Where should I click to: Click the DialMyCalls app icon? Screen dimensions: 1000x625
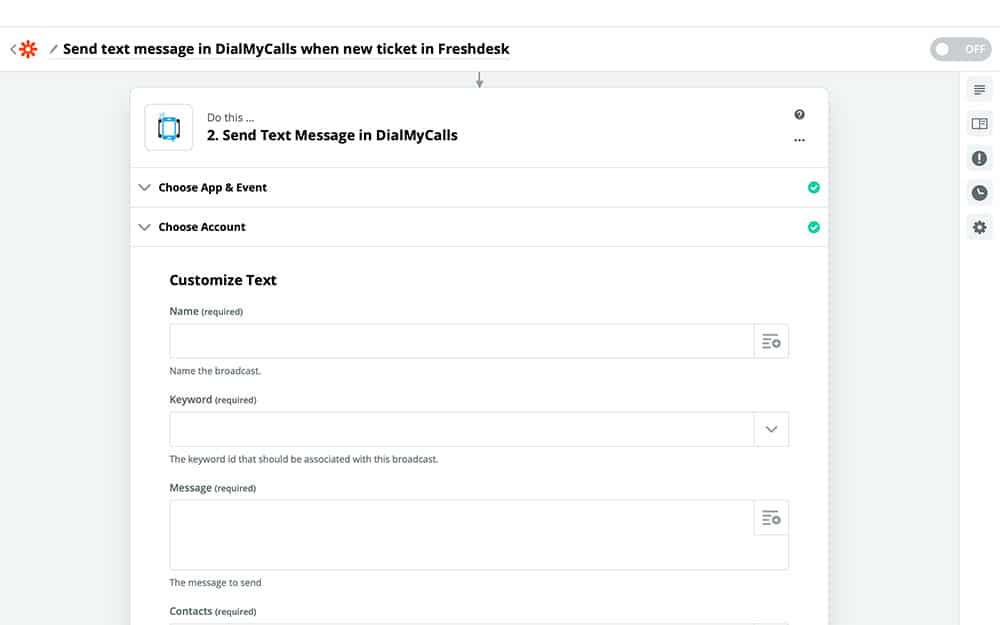coord(169,128)
